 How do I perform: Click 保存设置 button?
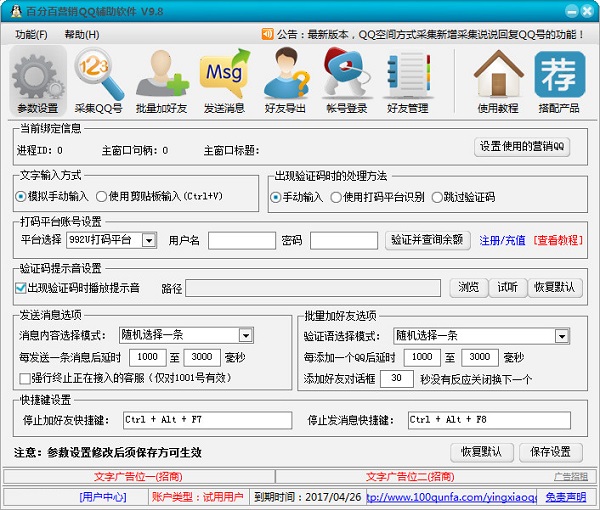click(x=551, y=452)
